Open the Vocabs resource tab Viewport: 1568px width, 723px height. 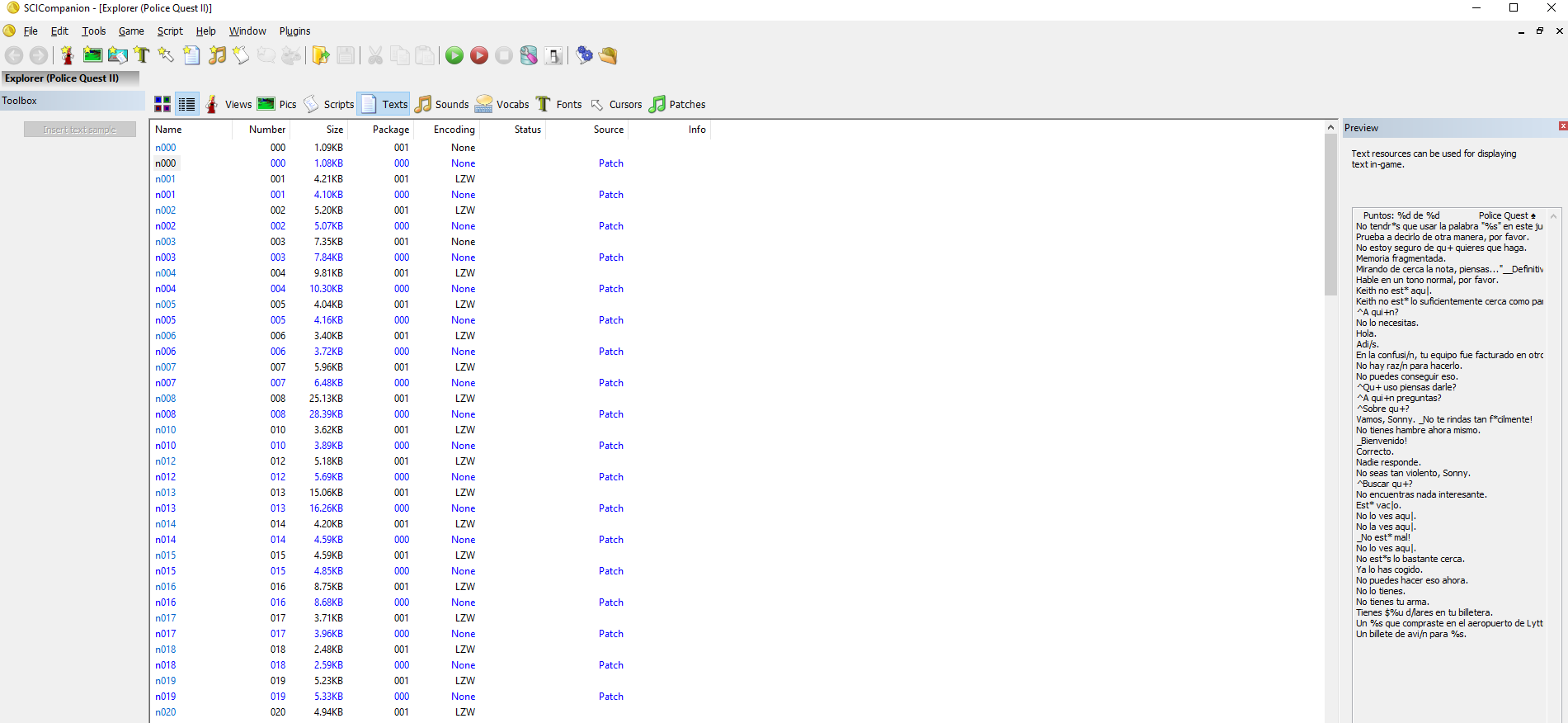coord(502,104)
